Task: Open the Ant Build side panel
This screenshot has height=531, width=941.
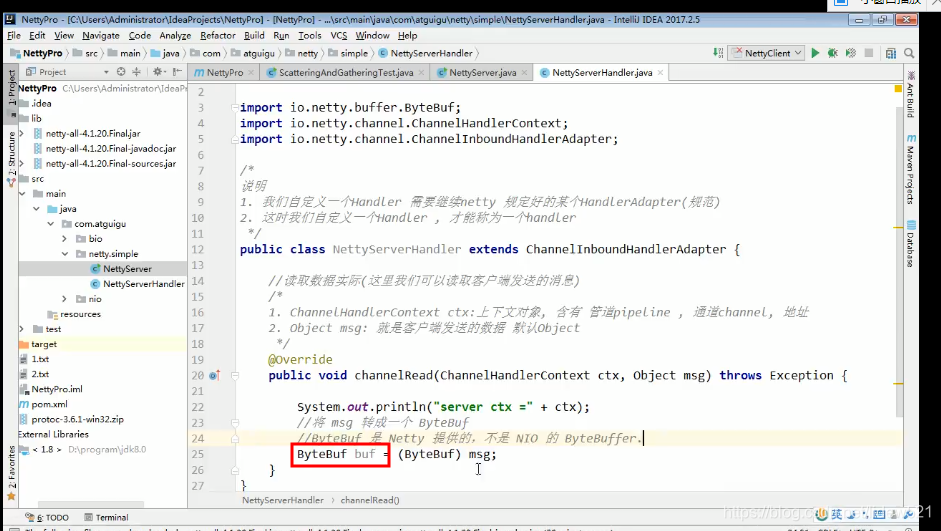Action: tap(910, 94)
